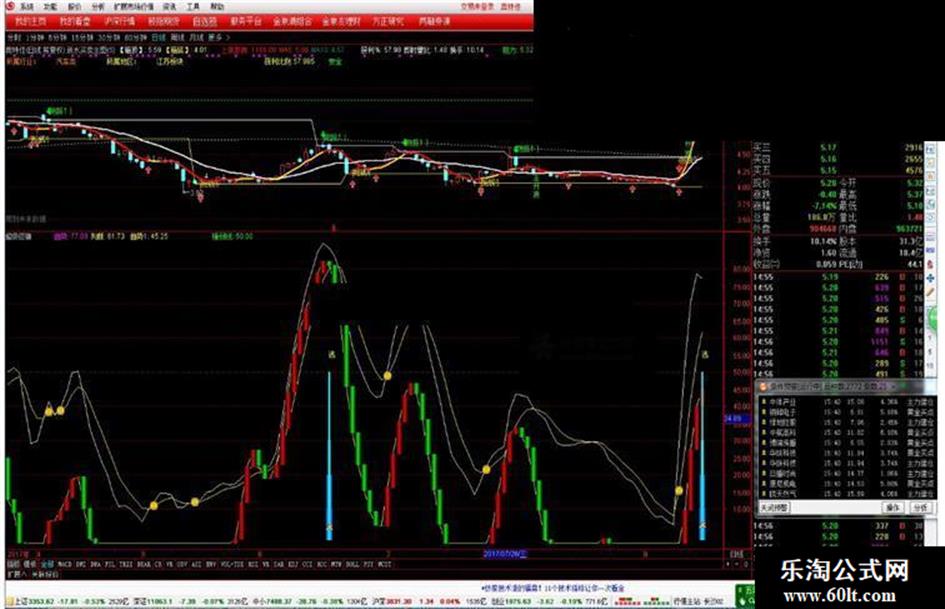The height and width of the screenshot is (609, 945).
Task: Open the 功能 menu
Action: [x=51, y=7]
